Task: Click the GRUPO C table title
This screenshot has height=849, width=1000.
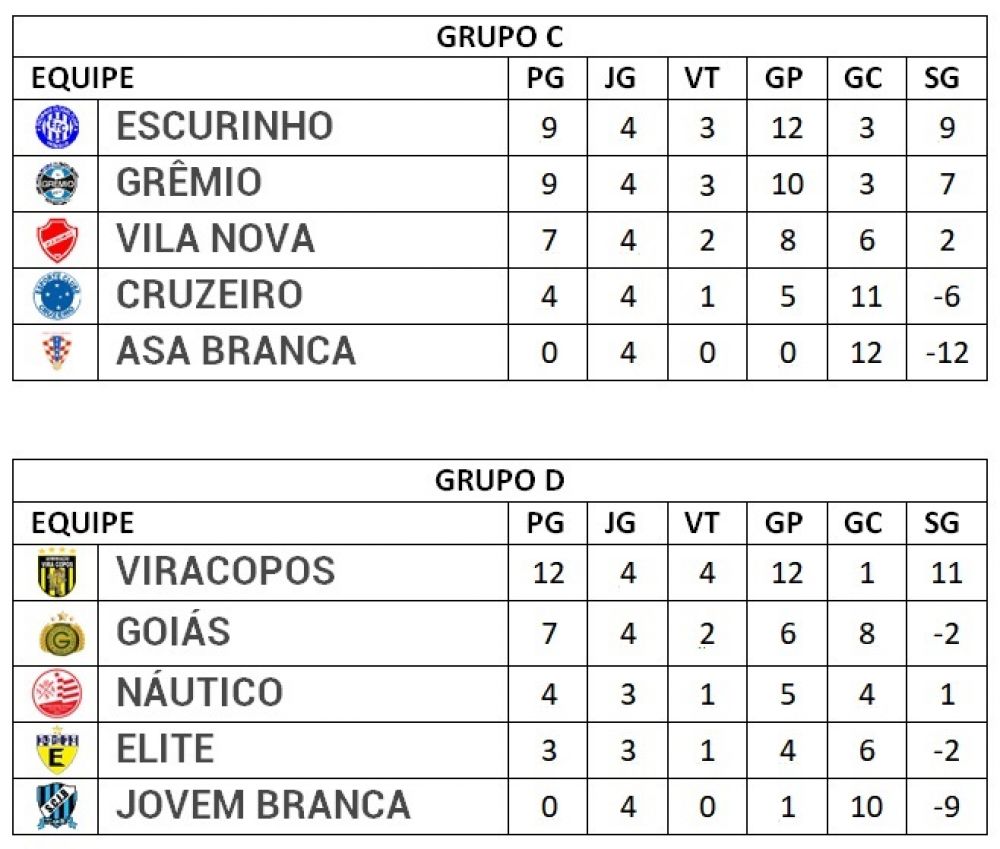Action: point(499,37)
